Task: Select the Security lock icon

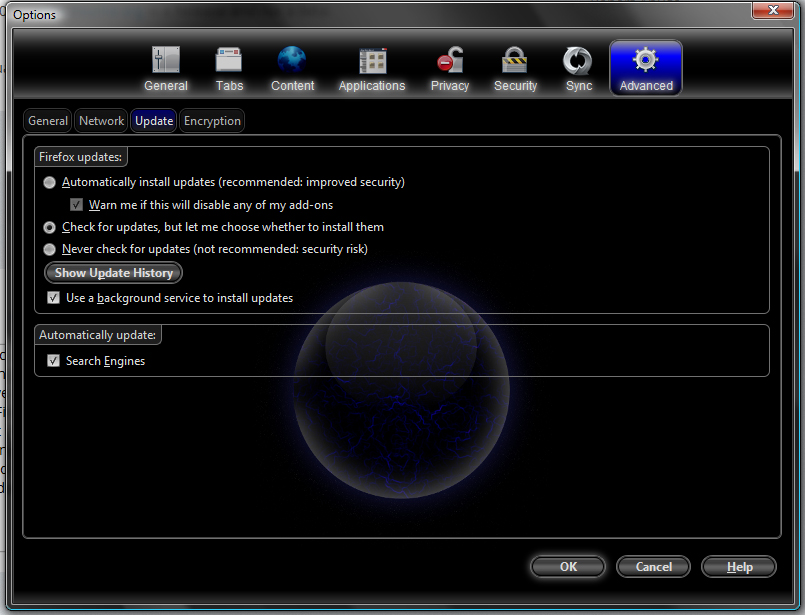Action: [x=515, y=62]
